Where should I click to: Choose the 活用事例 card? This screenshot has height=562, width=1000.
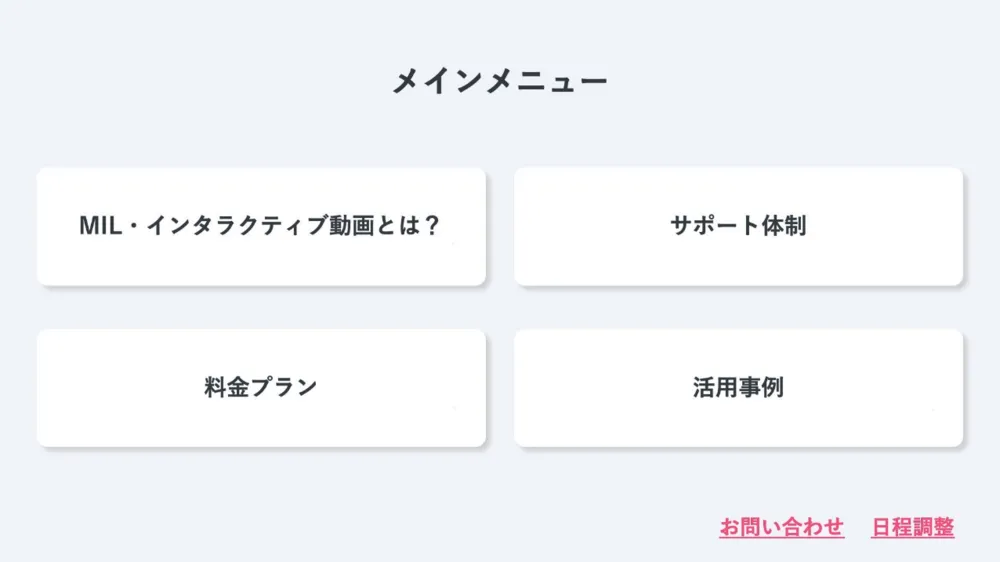(738, 388)
